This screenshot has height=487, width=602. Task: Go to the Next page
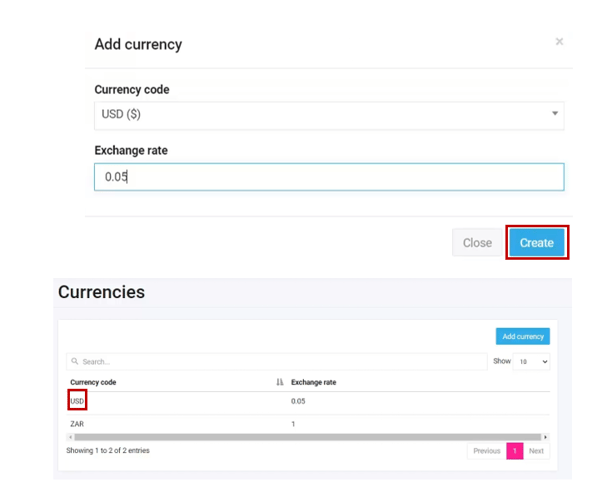coord(536,451)
